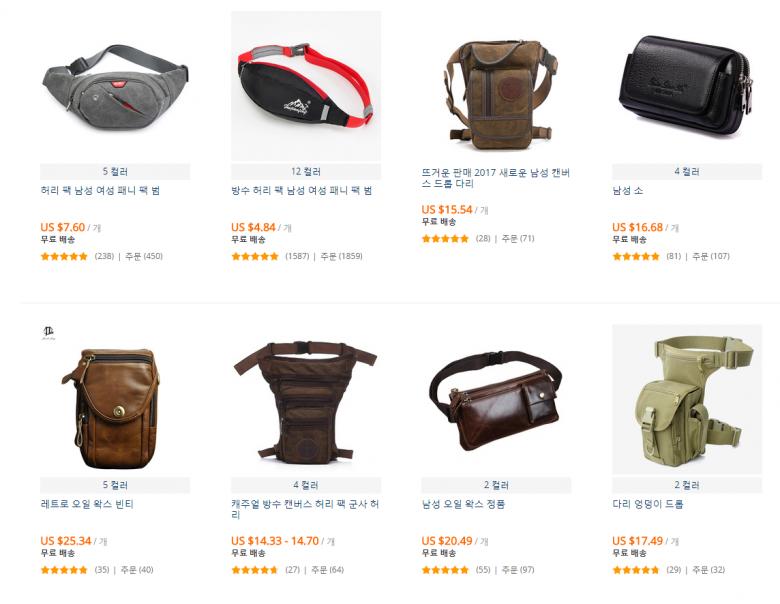Open the 주문 (450) orders link for the gray pack
This screenshot has width=780, height=604.
click(144, 256)
